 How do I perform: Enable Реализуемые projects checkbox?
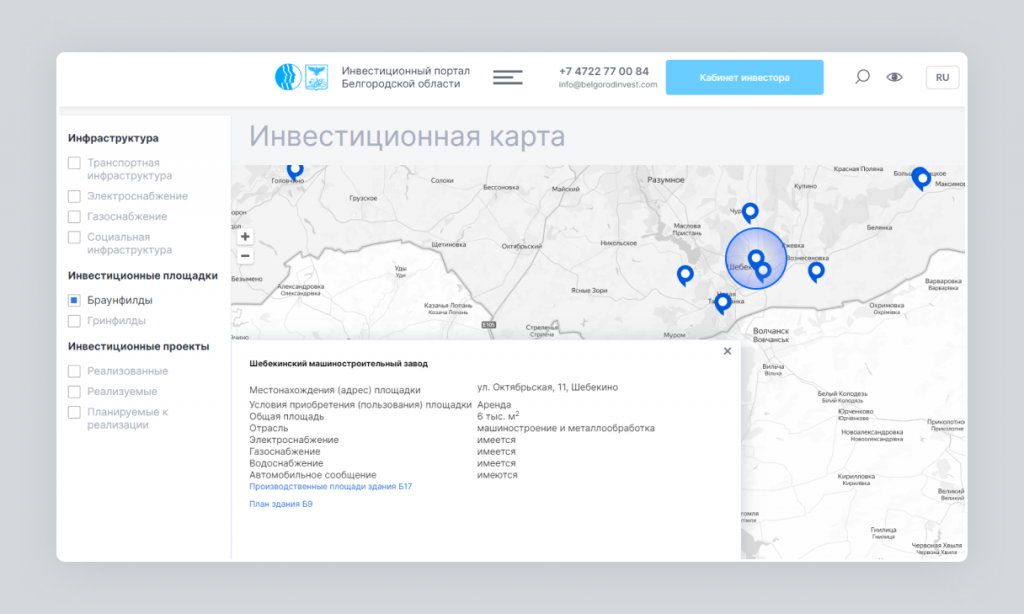74,391
